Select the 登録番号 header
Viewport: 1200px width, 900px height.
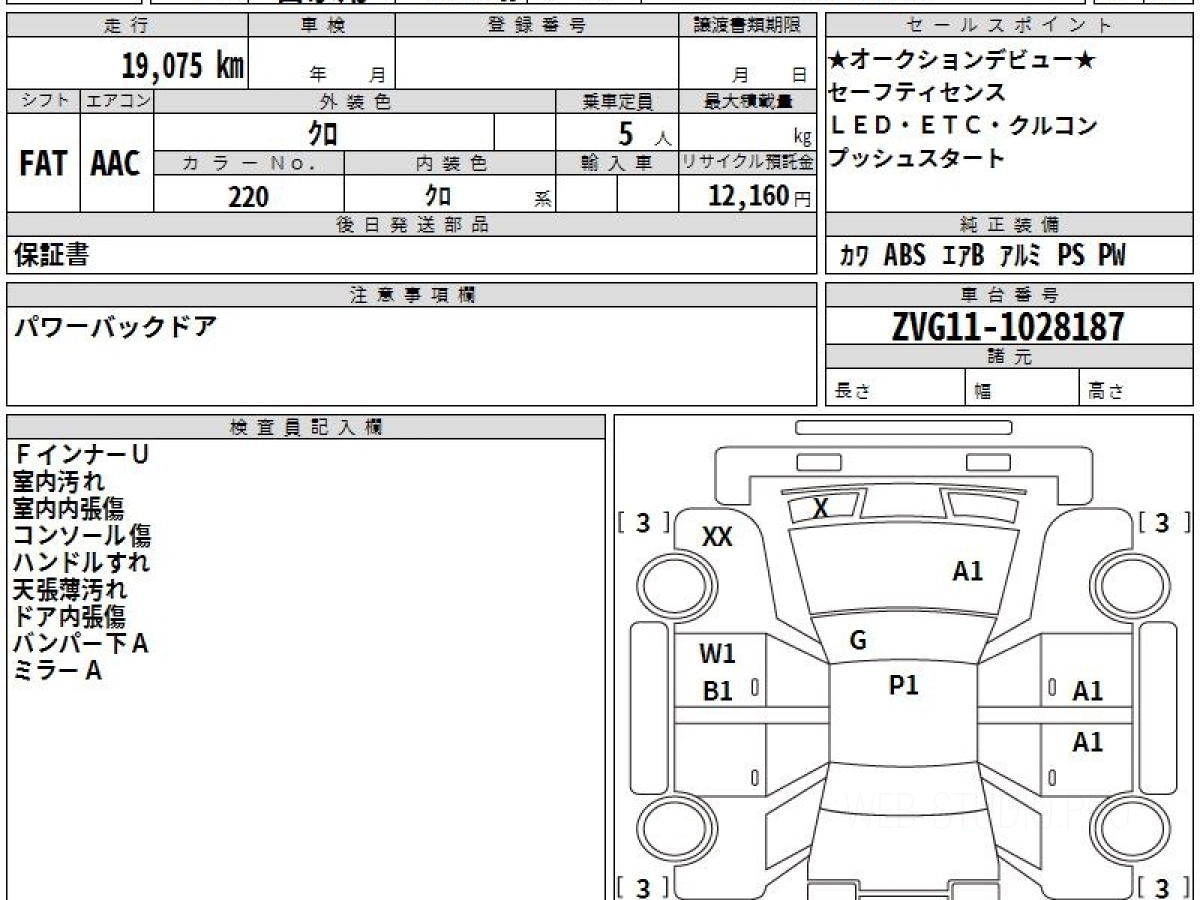[536, 26]
